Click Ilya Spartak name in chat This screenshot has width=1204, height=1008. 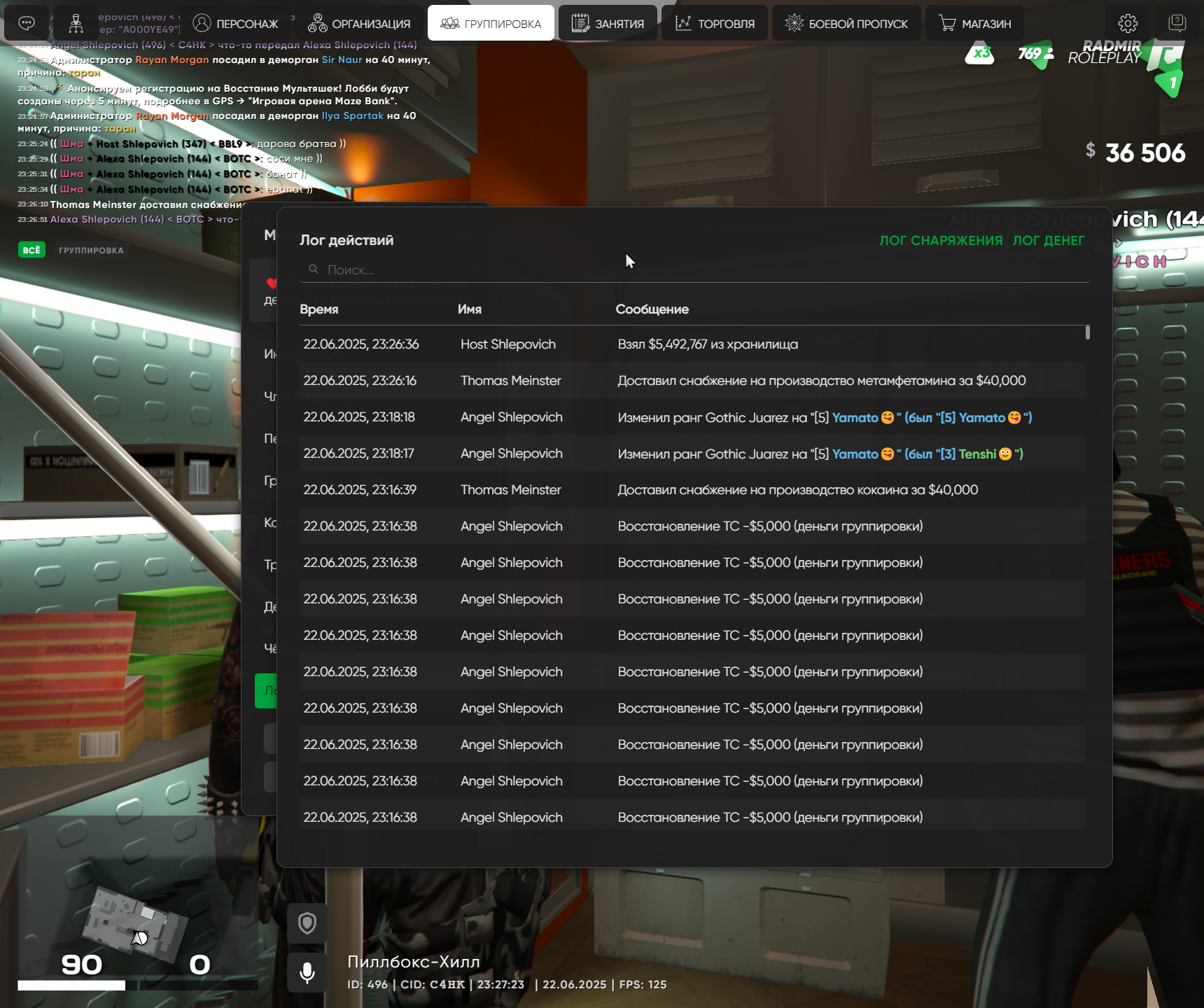tap(352, 115)
